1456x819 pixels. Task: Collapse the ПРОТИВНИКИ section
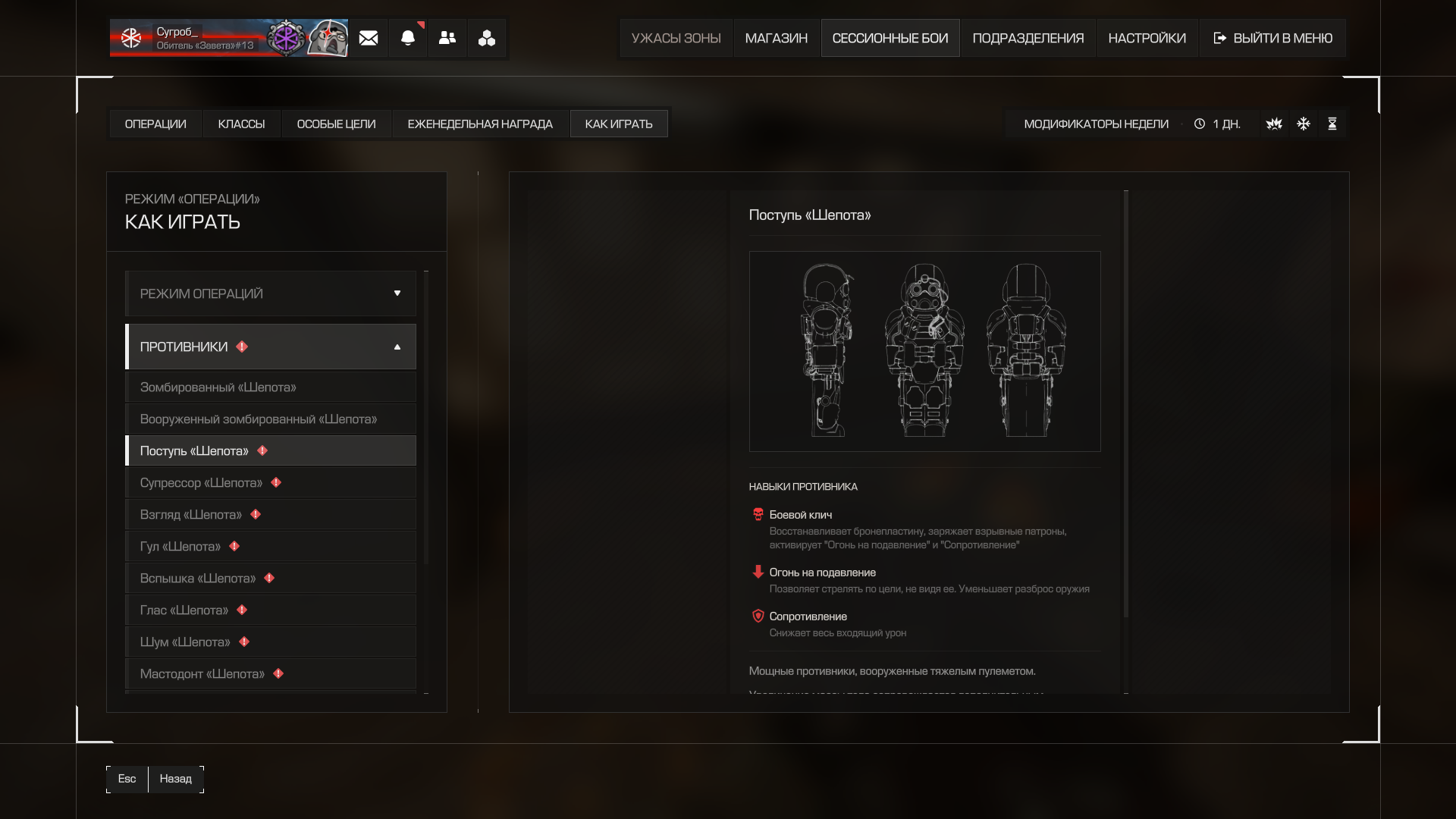coord(271,347)
